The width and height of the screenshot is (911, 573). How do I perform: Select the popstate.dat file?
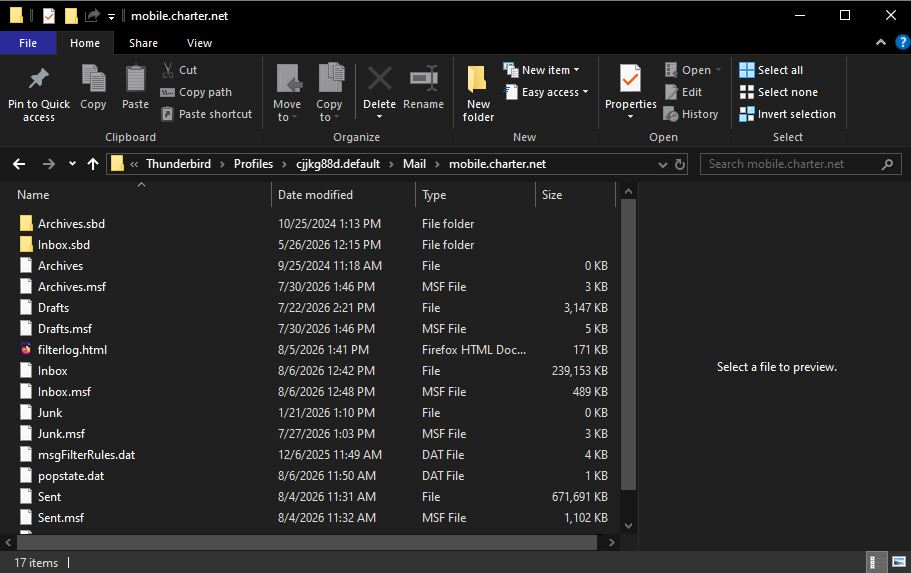(x=70, y=476)
